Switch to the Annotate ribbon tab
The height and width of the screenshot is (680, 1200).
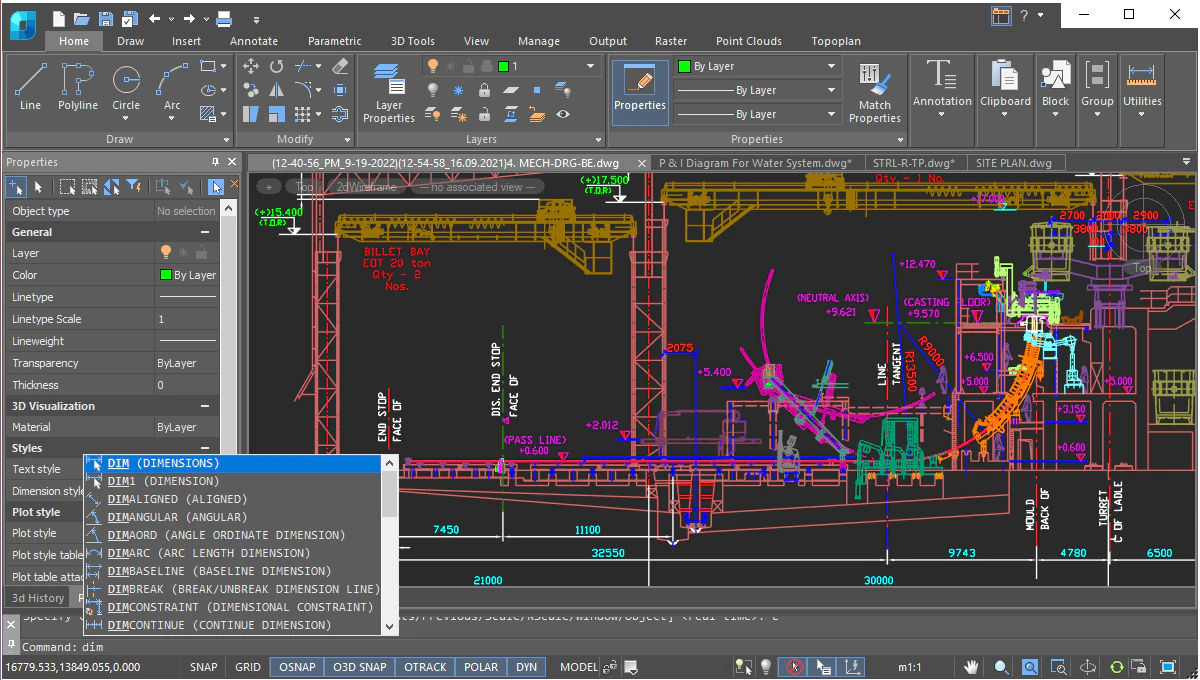[253, 41]
